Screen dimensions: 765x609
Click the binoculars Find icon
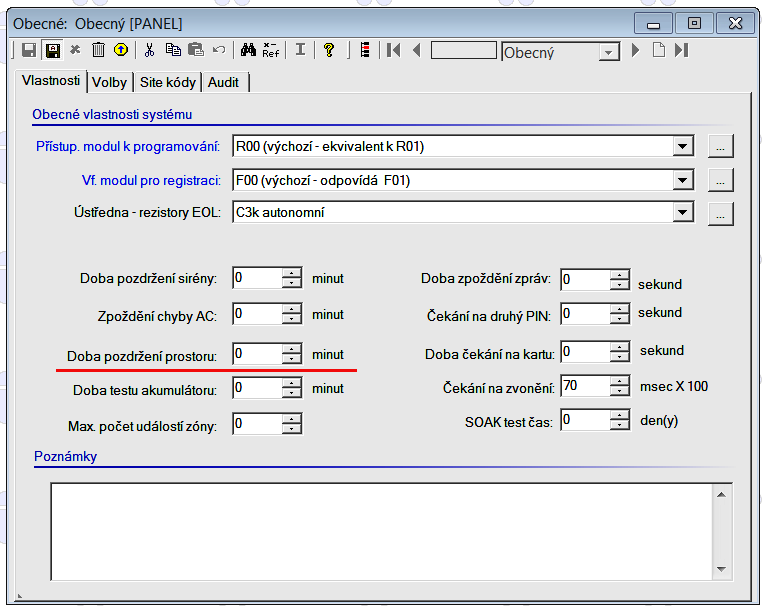coord(249,50)
